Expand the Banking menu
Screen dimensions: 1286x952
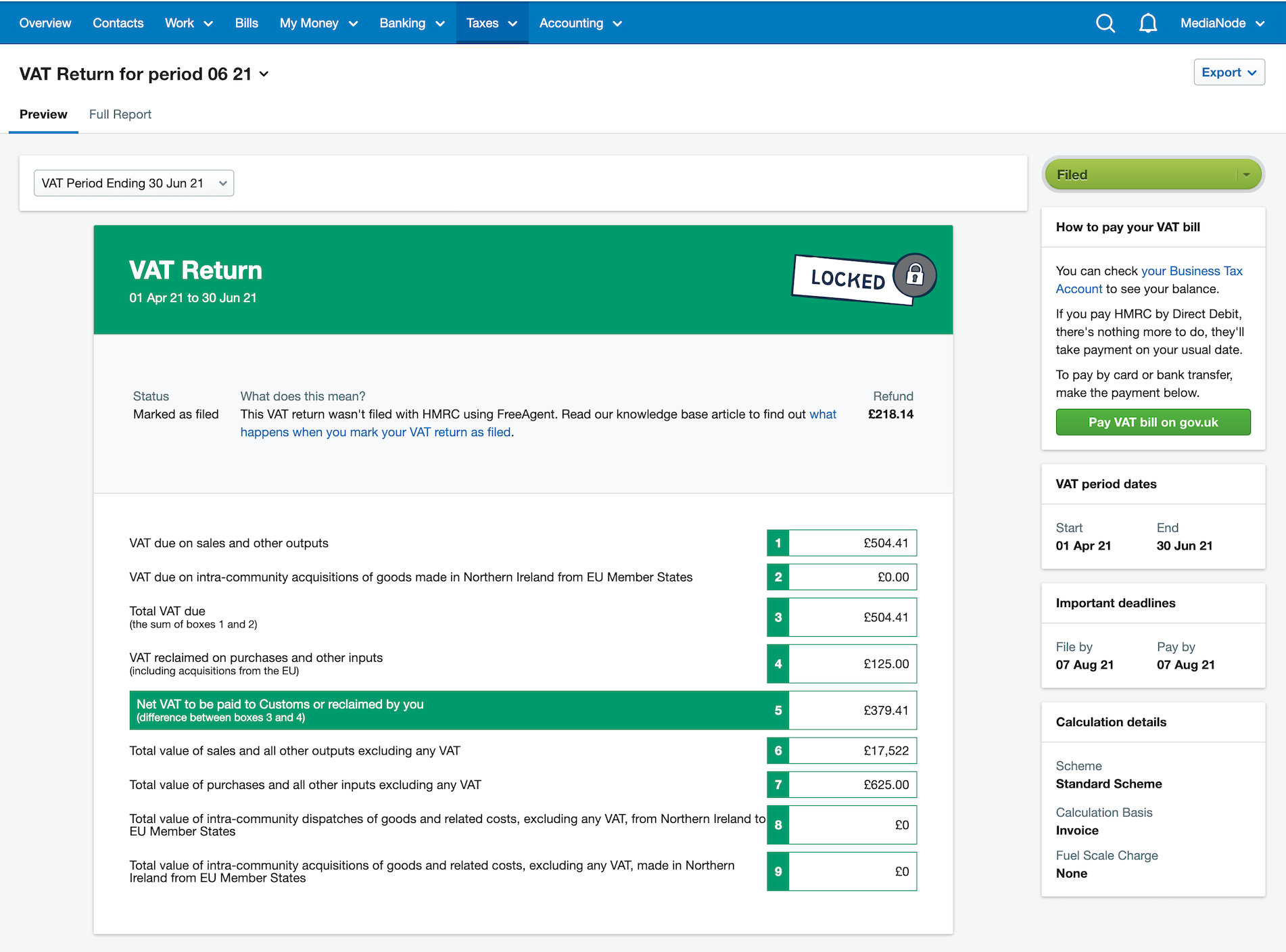(412, 22)
